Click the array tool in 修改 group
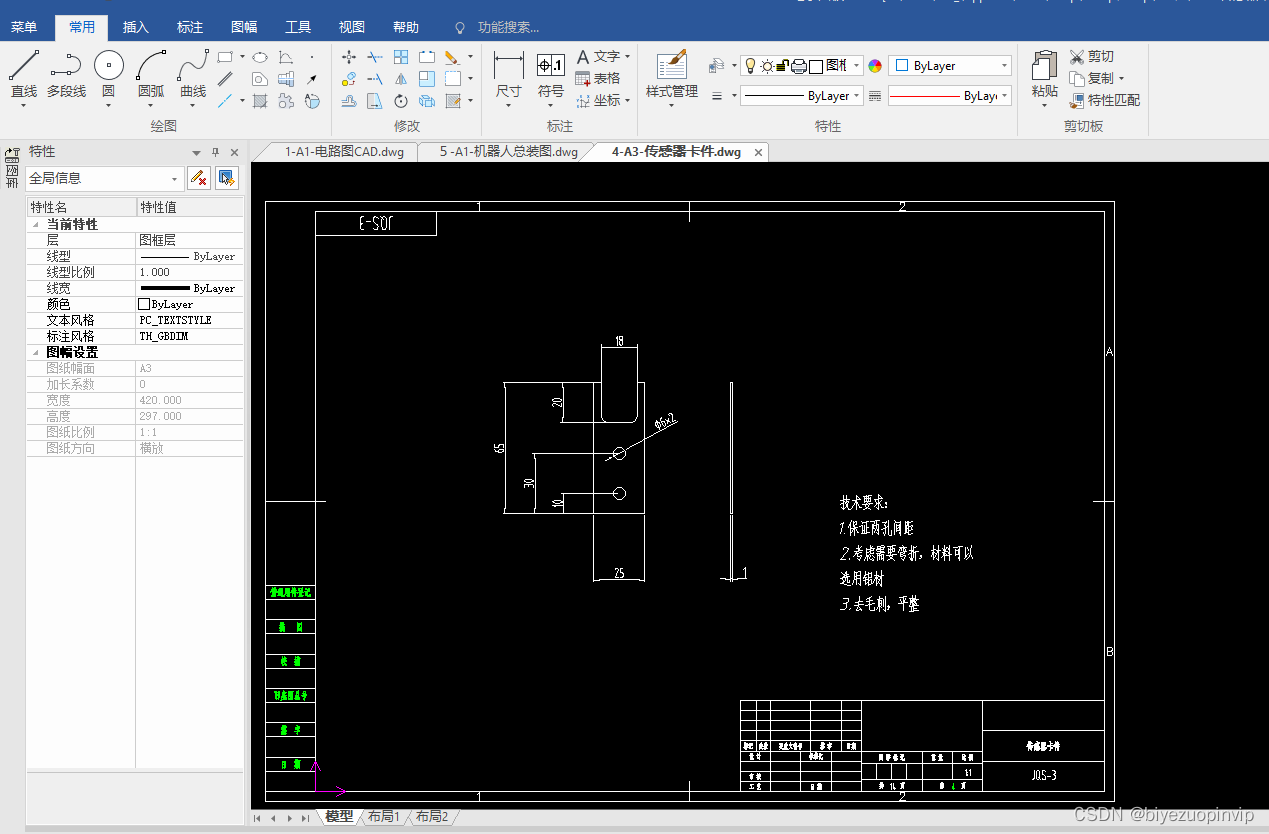This screenshot has height=834, width=1269. click(401, 57)
